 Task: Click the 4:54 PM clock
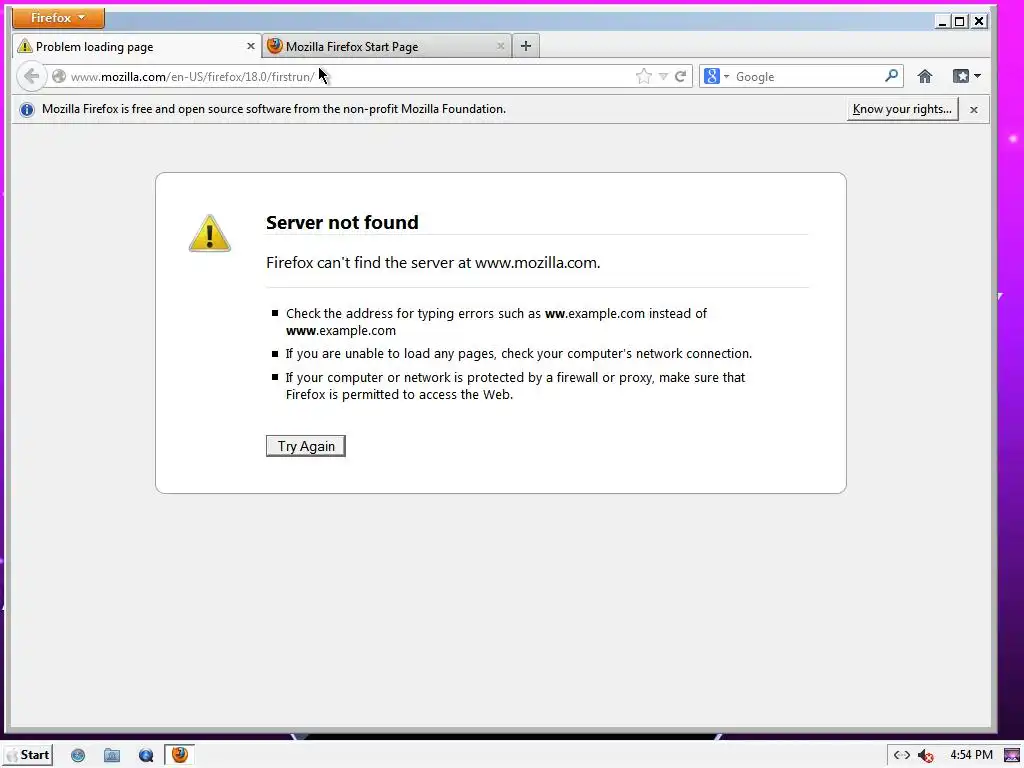[971, 755]
